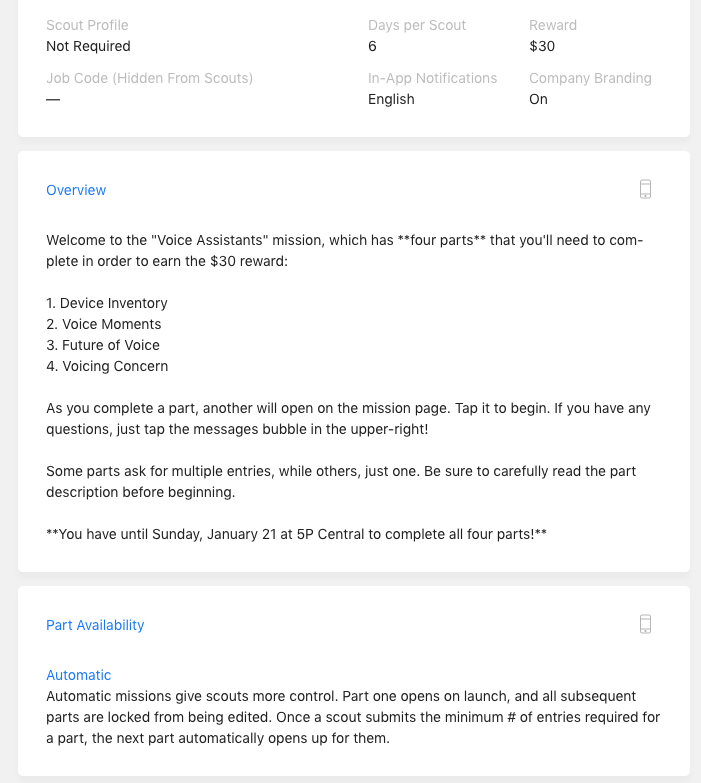Click the "Not Required" scout profile value
This screenshot has width=701, height=783.
[x=88, y=46]
